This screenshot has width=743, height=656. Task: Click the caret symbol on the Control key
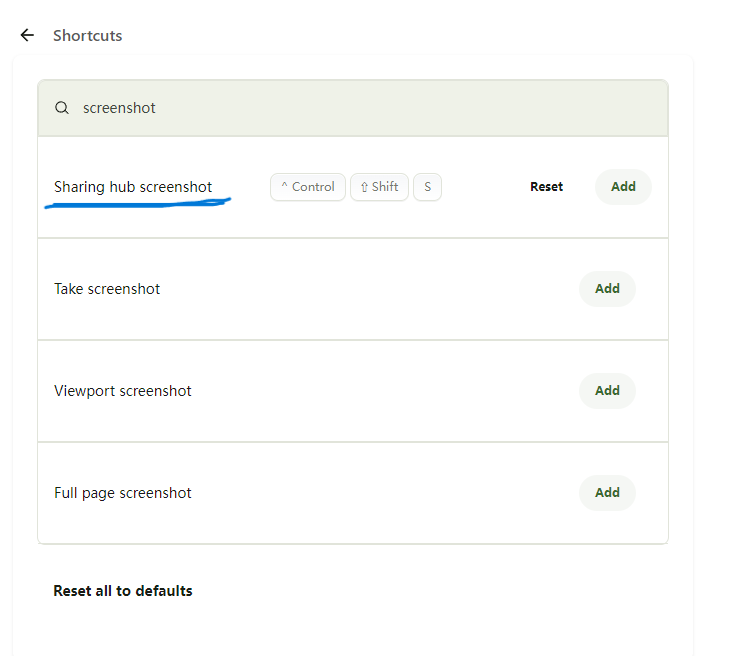click(x=284, y=187)
